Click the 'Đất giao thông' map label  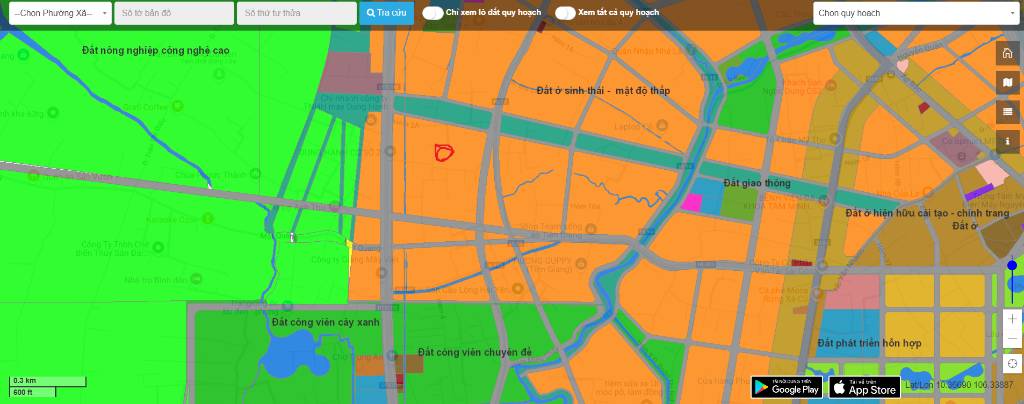[757, 183]
